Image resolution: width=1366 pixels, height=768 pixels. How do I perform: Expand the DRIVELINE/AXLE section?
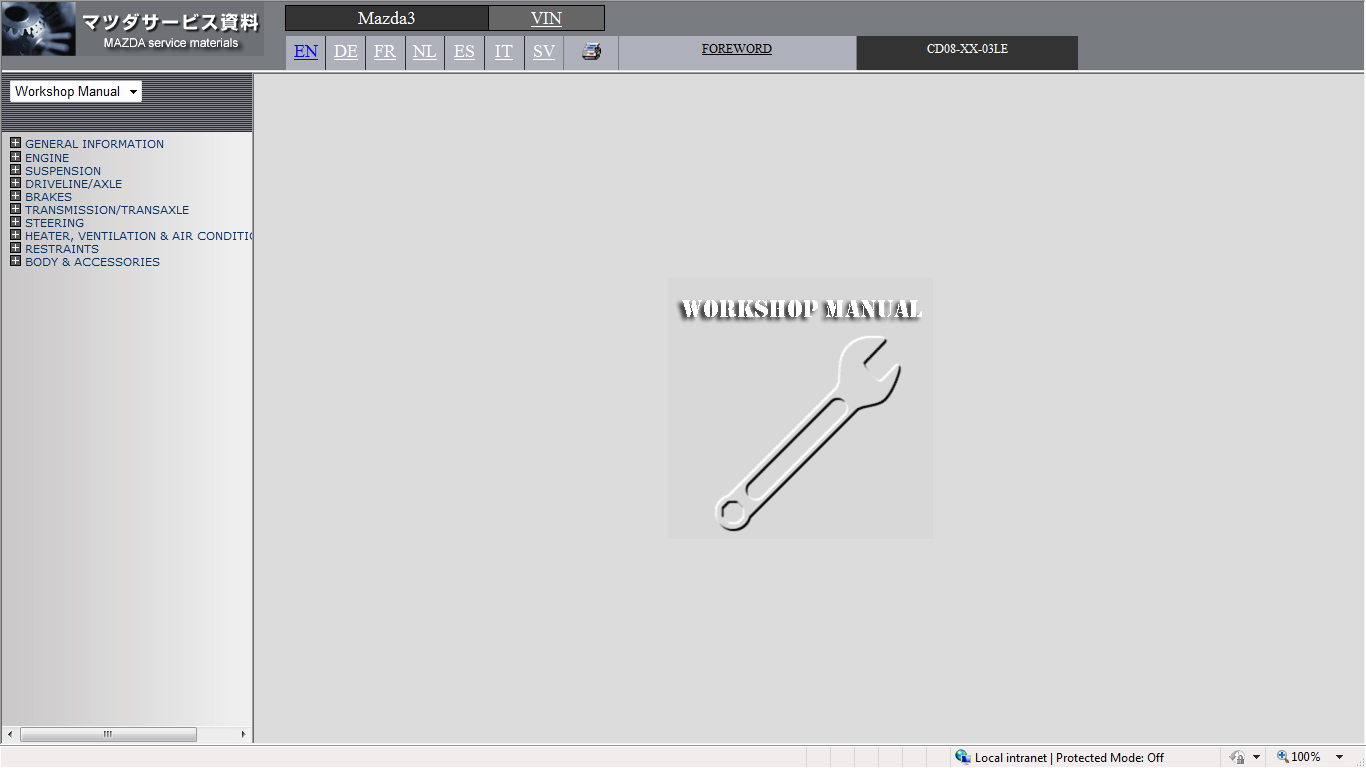coord(15,183)
